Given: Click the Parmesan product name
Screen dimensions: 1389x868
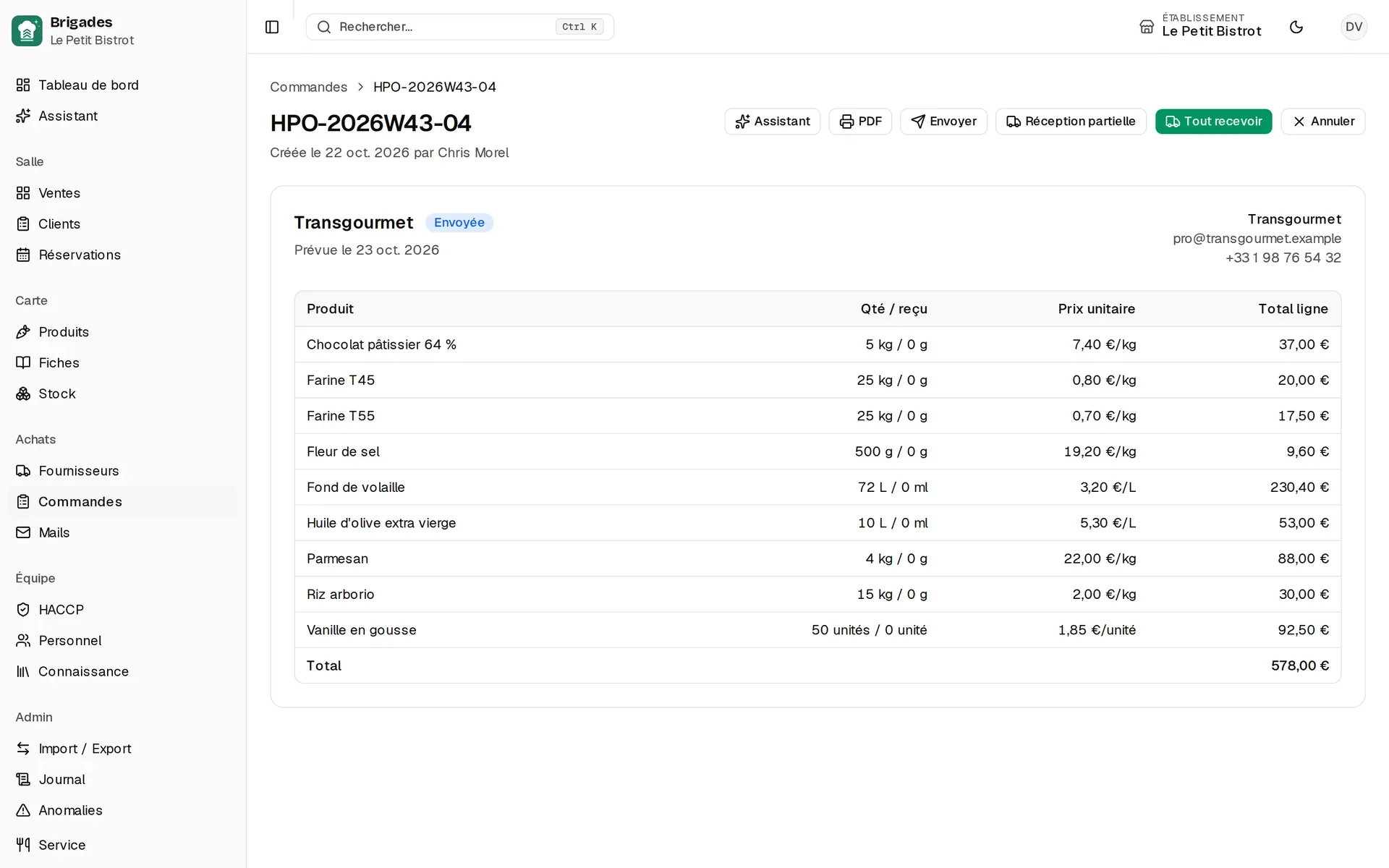Looking at the screenshot, I should point(337,558).
